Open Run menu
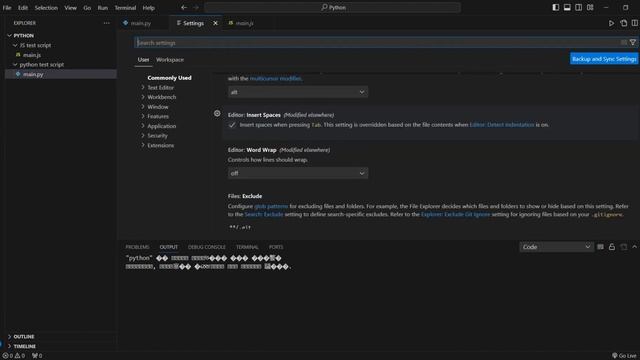640x360 pixels. pos(102,7)
